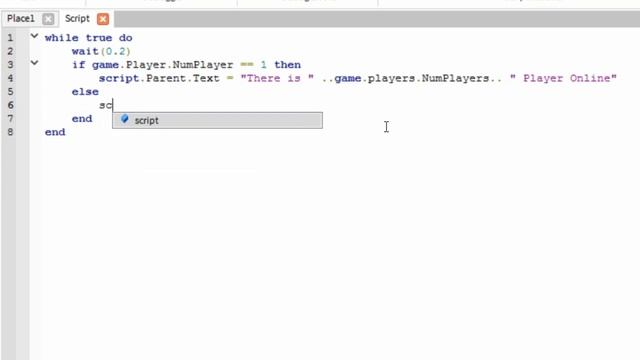
Task: Click 'NumPlayer' in the if condition
Action: click(x=203, y=65)
